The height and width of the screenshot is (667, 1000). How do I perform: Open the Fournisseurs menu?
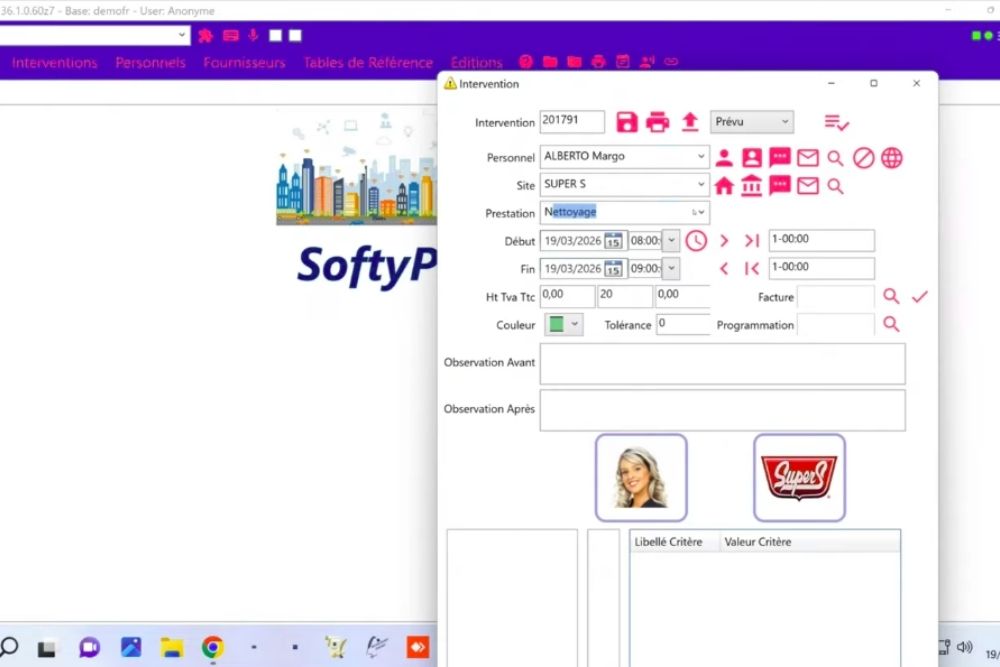pos(242,62)
